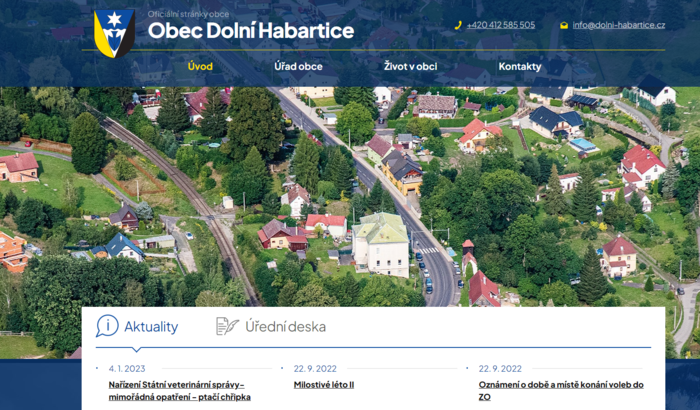The image size is (700, 410).
Task: Click the Dolní Habartice coat of arms logo
Action: pos(114,33)
